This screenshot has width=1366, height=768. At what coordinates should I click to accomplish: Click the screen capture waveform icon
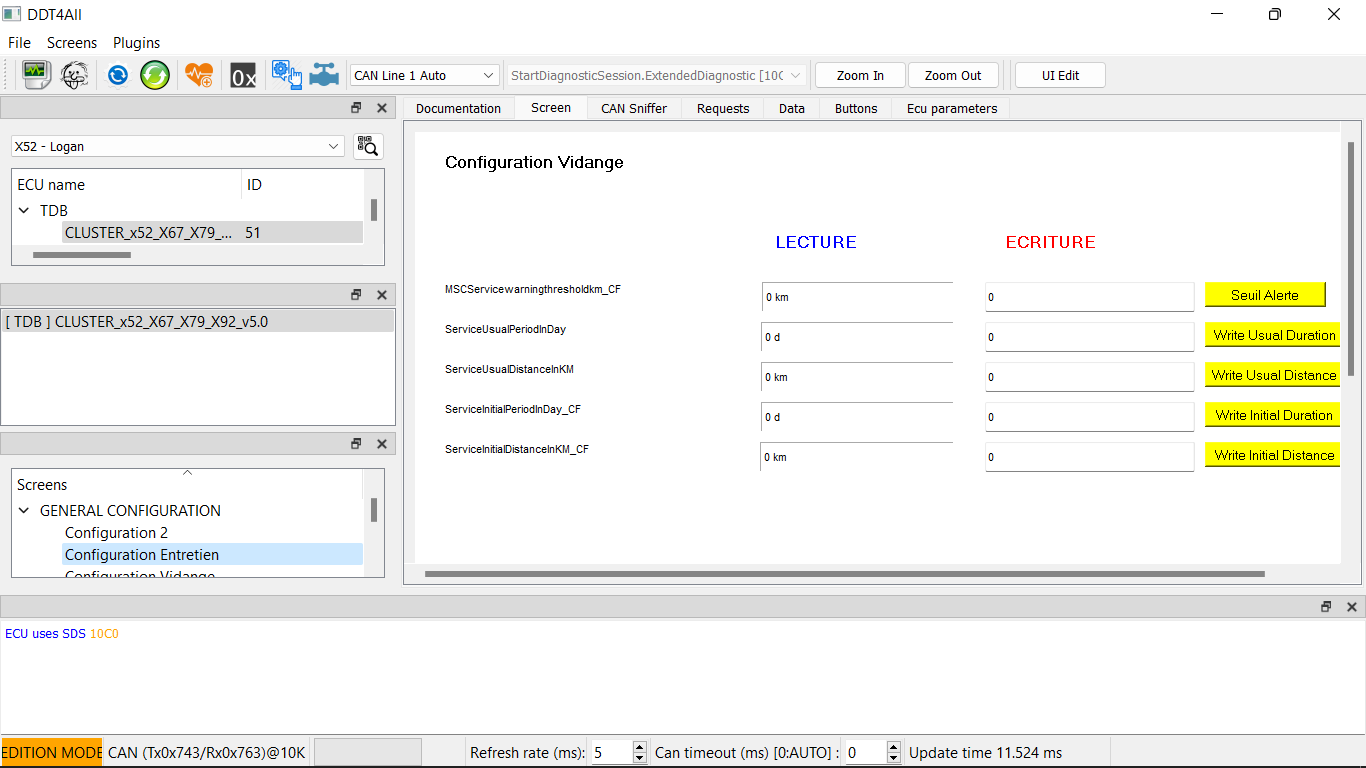(x=36, y=74)
